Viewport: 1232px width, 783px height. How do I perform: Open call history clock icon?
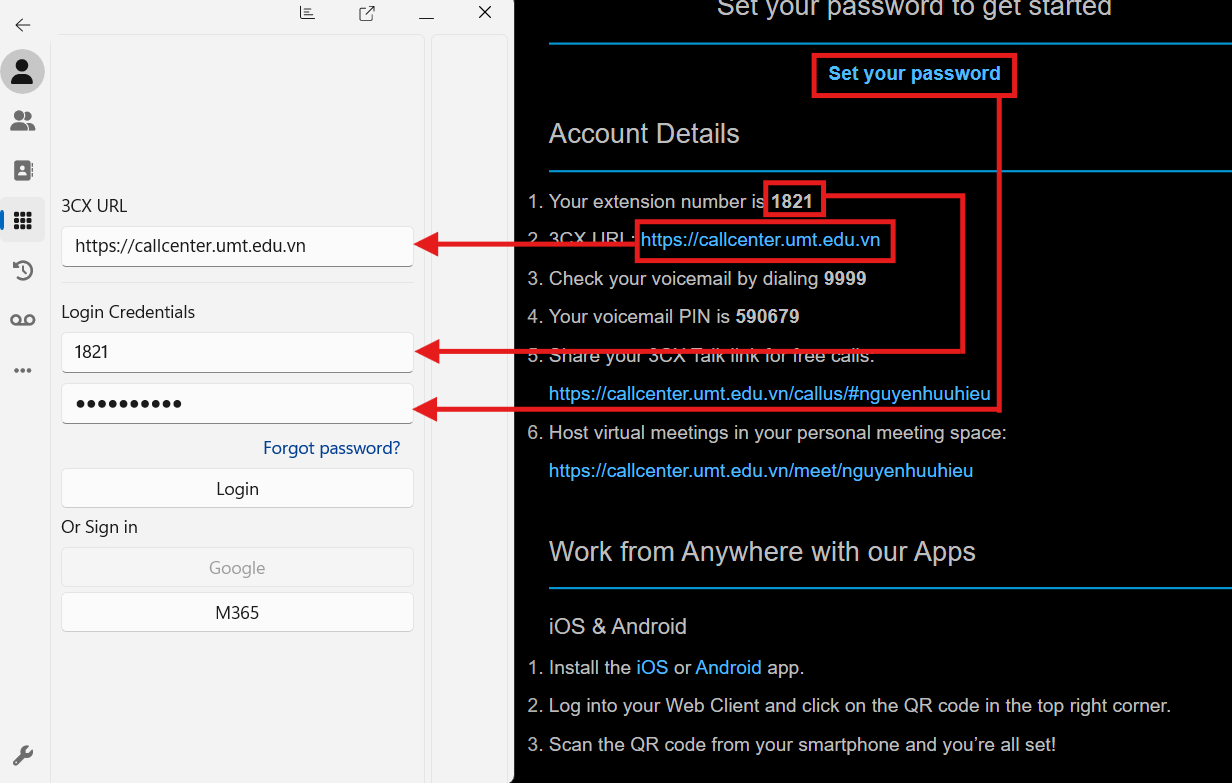pyautogui.click(x=22, y=270)
